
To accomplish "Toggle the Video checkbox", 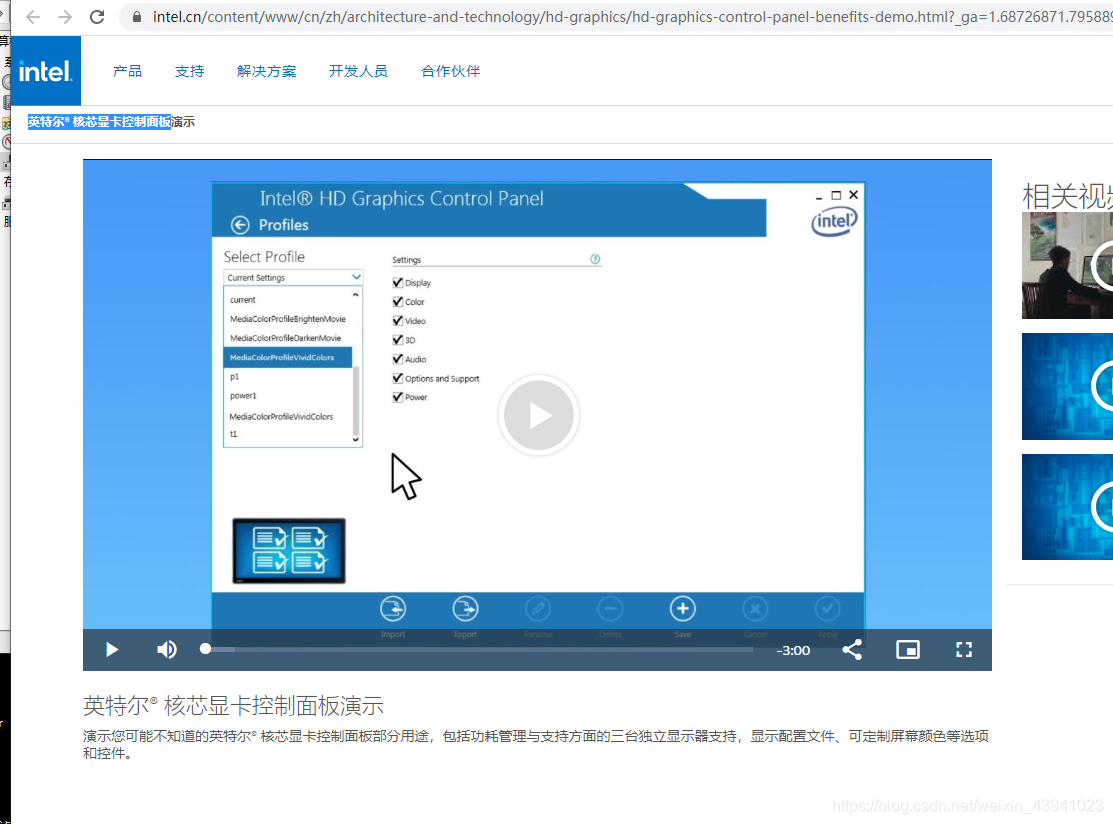I will [398, 321].
